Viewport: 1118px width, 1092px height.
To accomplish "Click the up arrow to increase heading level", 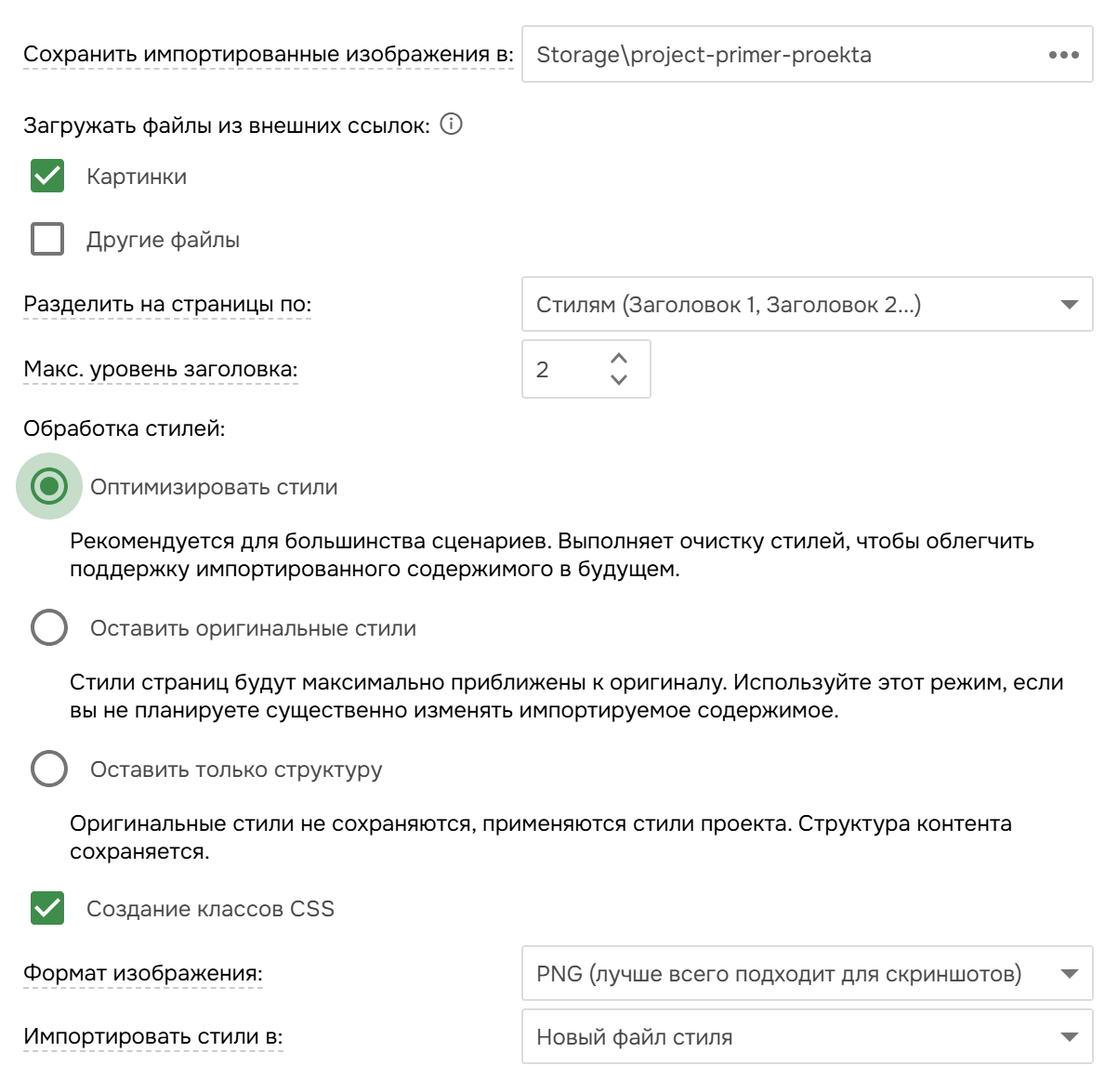I will click(x=620, y=358).
